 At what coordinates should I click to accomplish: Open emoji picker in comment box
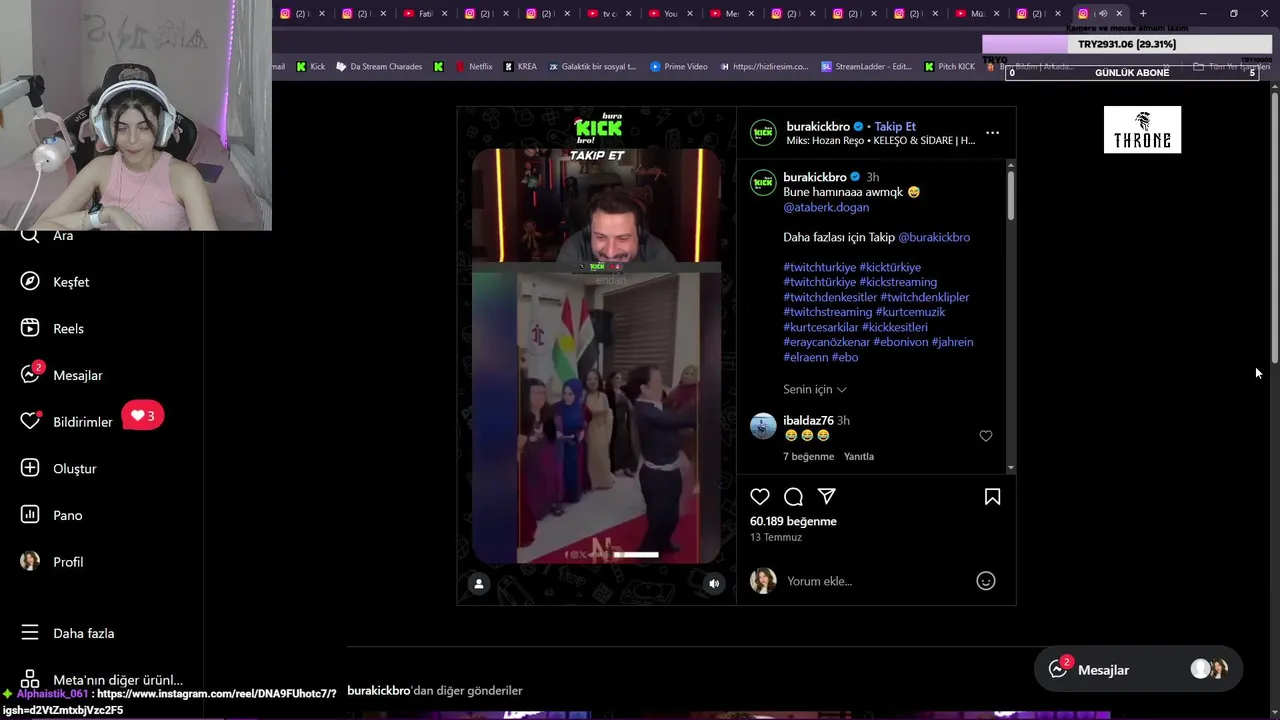point(986,581)
